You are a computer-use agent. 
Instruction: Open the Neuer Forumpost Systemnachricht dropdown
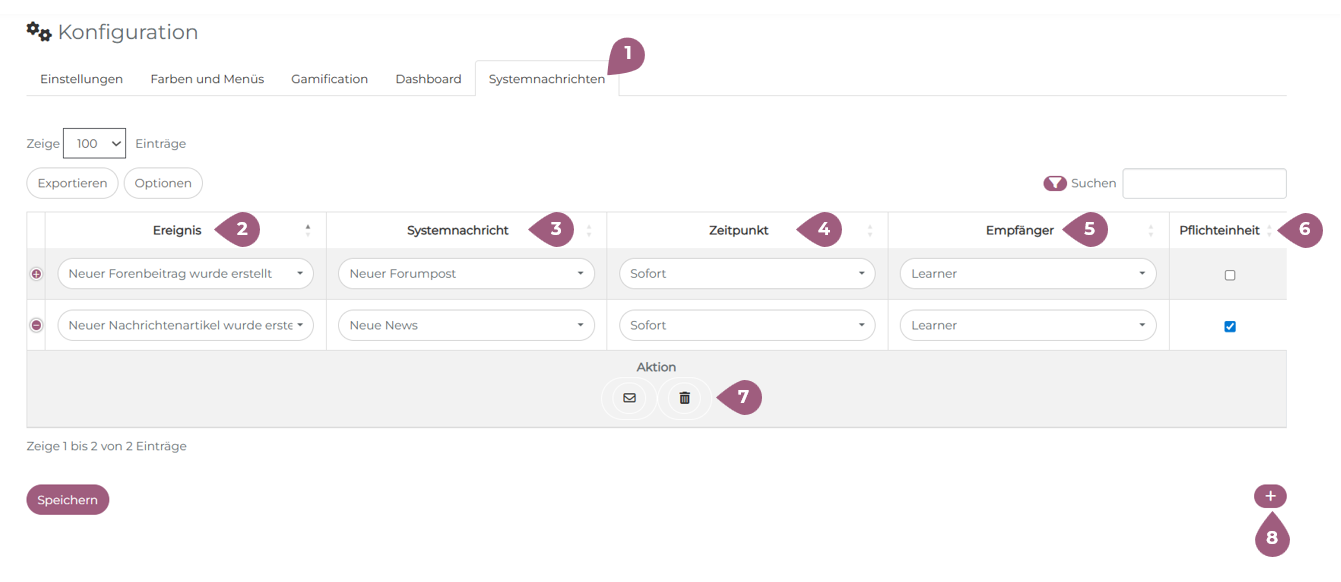point(466,274)
